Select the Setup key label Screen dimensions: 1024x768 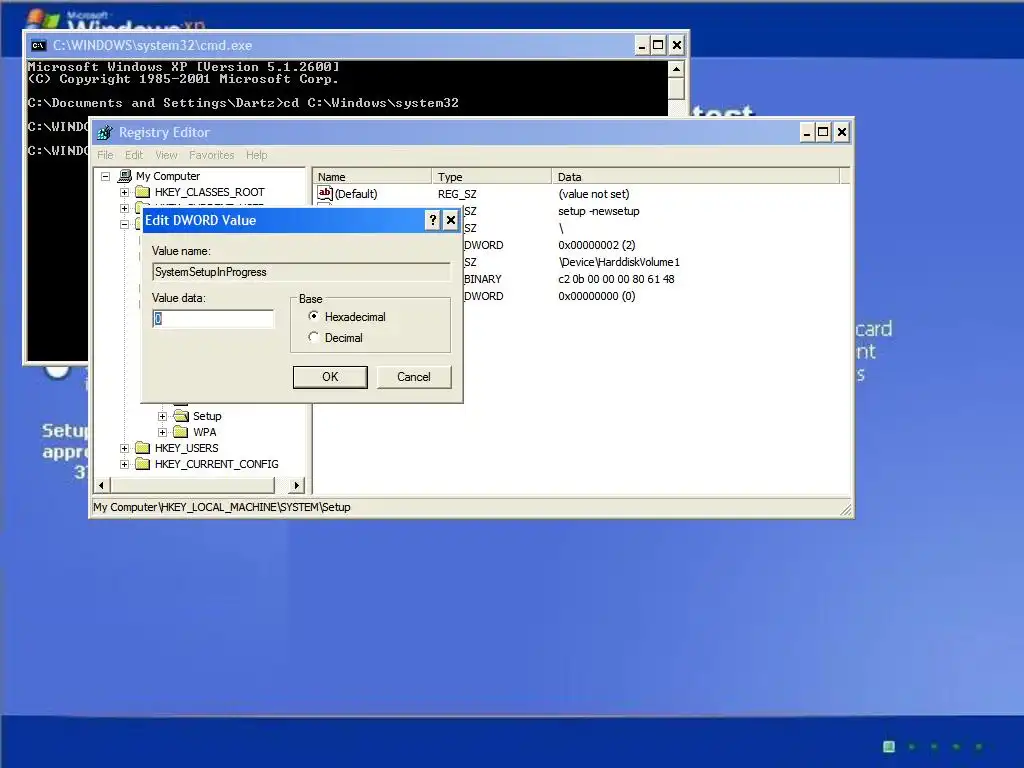(x=207, y=416)
